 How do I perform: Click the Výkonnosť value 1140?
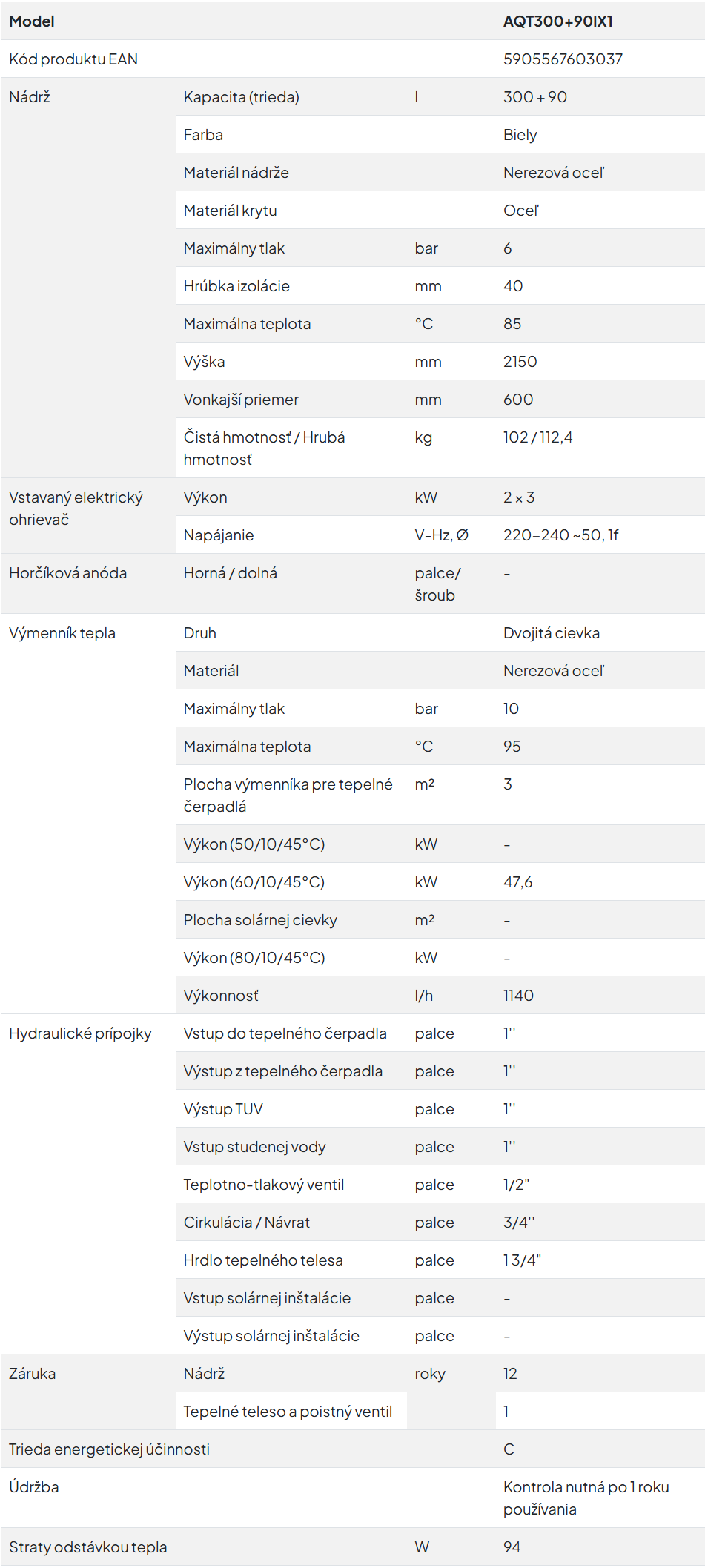pos(518,996)
